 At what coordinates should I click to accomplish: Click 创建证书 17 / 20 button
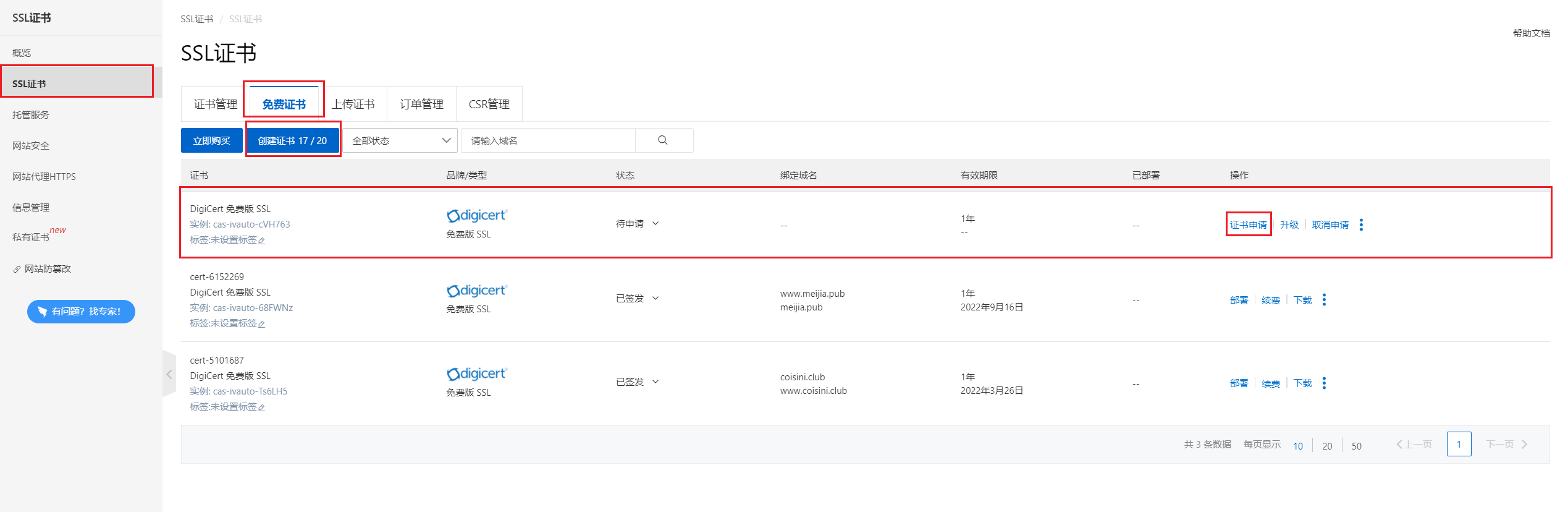click(293, 140)
